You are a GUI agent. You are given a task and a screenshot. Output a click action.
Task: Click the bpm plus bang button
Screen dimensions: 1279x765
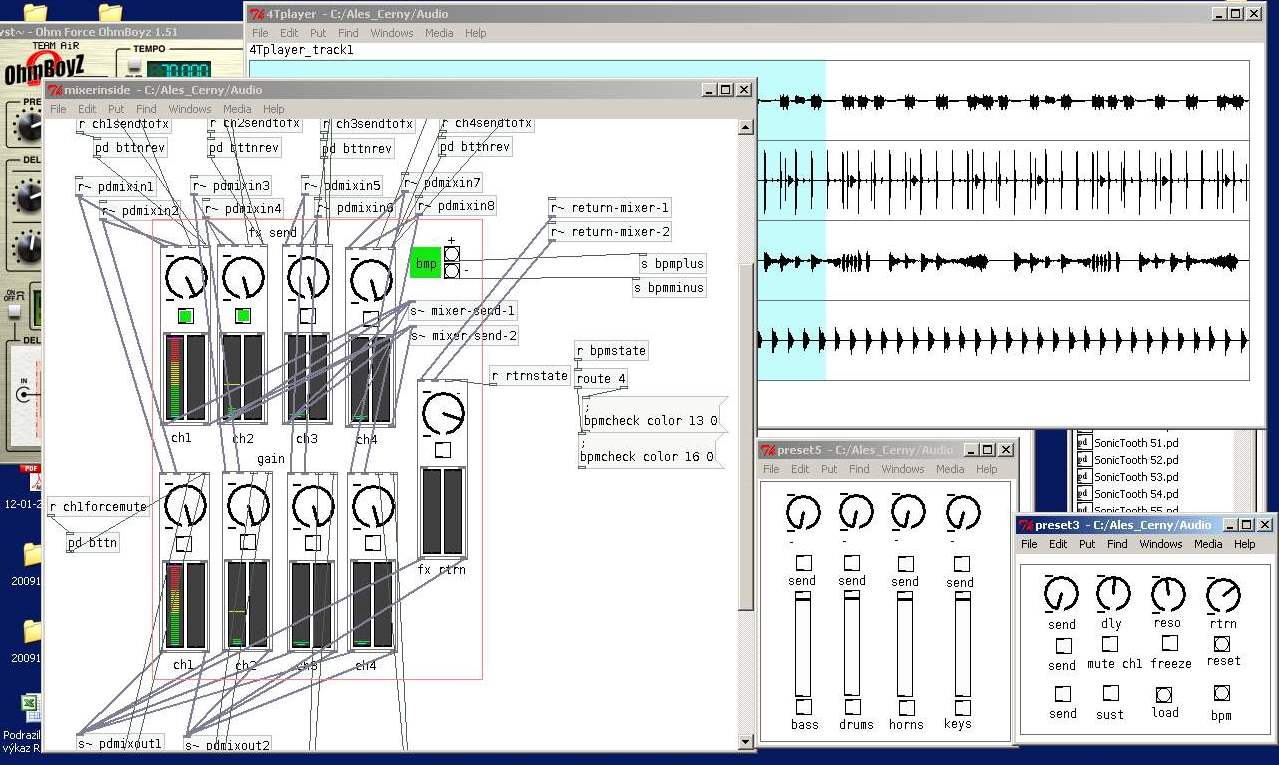[452, 254]
